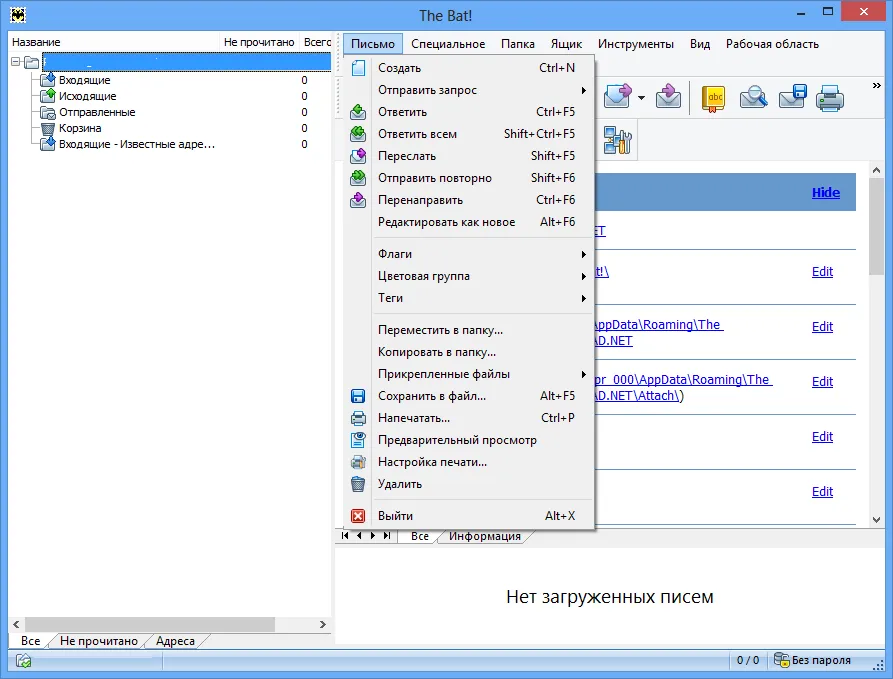Open the Вид menu
The width and height of the screenshot is (893, 679).
(700, 44)
